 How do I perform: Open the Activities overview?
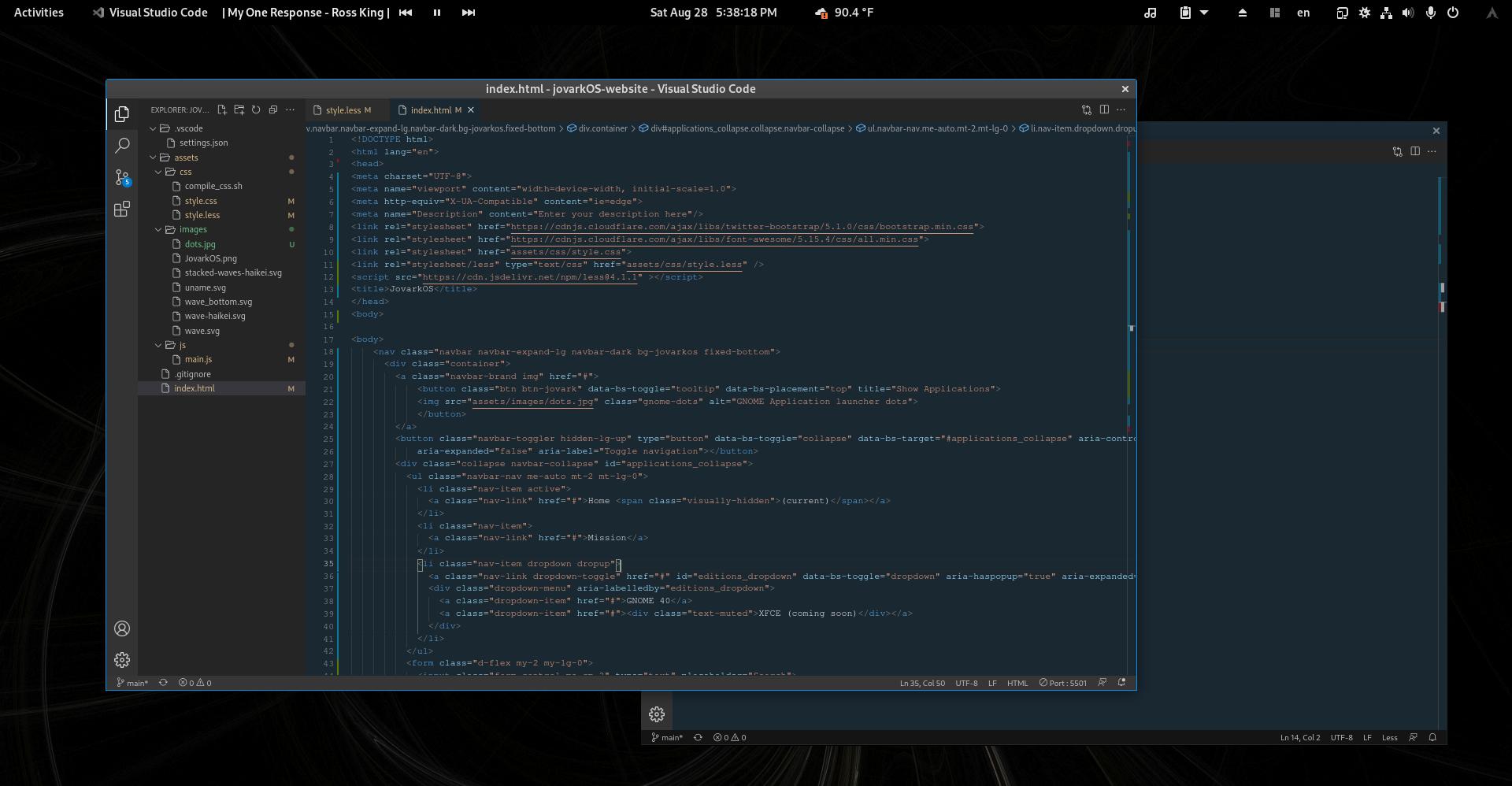39,13
